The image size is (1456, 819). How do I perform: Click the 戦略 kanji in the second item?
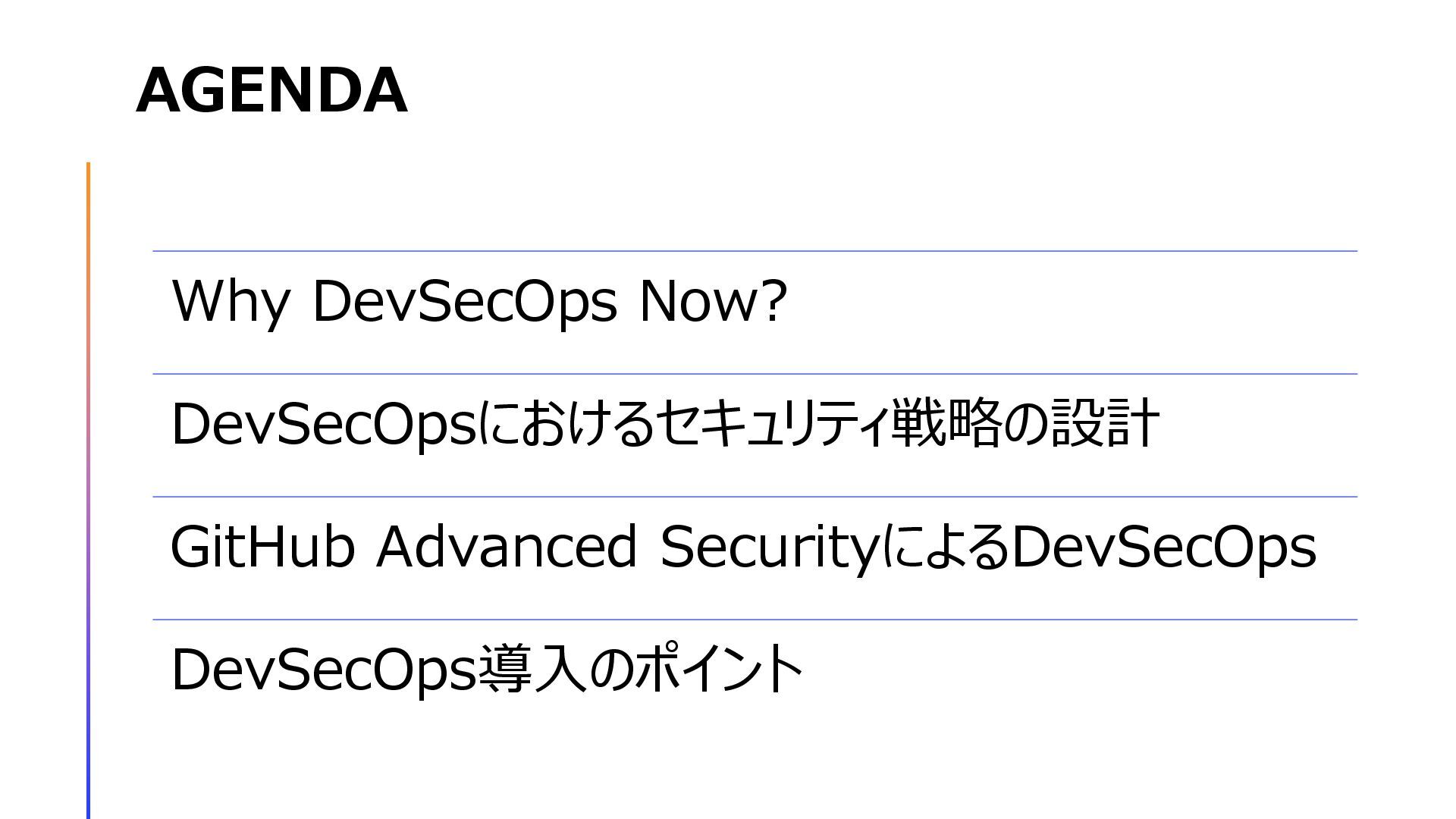(x=946, y=424)
